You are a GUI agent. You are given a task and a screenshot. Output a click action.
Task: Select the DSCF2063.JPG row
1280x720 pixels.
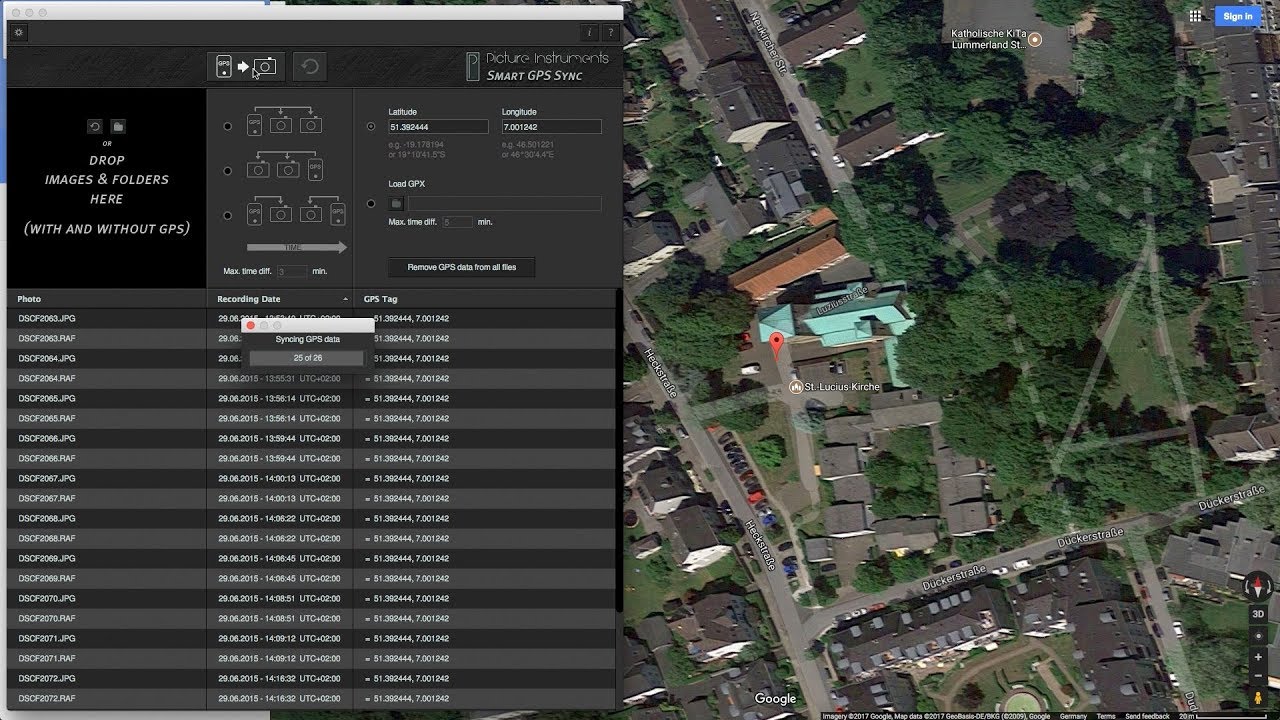click(312, 318)
